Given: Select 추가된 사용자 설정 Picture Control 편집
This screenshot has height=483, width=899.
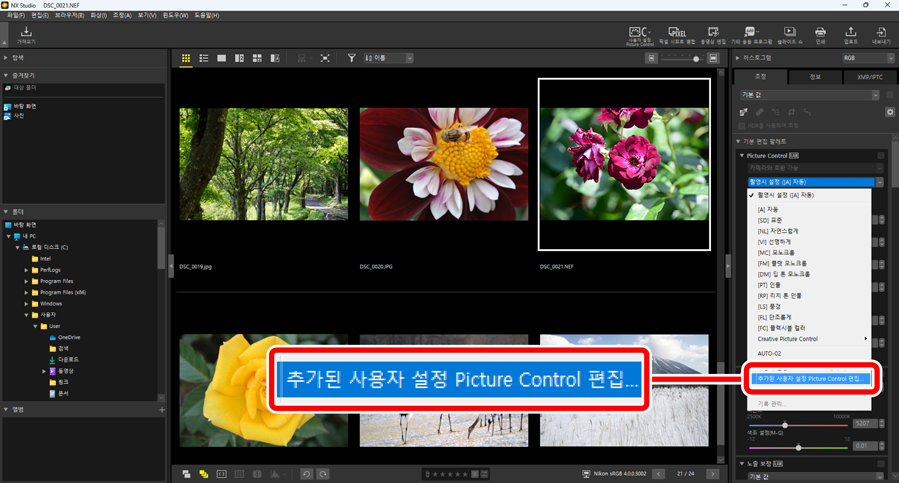Looking at the screenshot, I should click(x=811, y=379).
